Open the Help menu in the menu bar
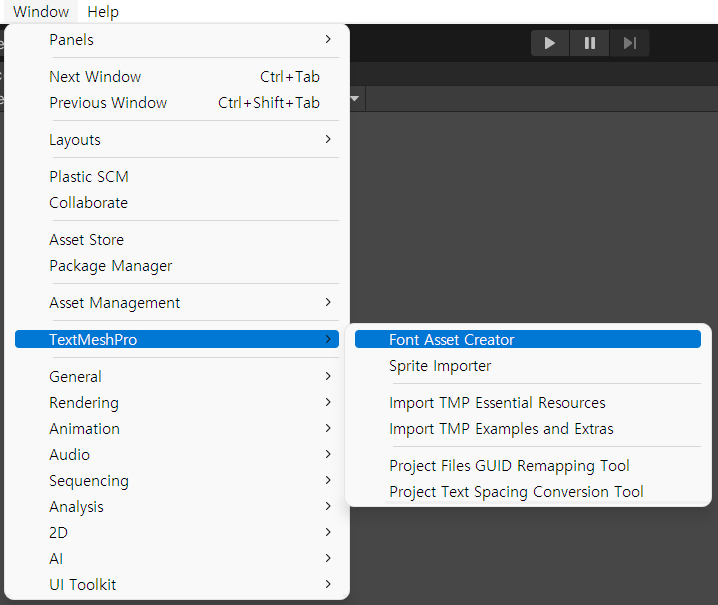 (103, 11)
